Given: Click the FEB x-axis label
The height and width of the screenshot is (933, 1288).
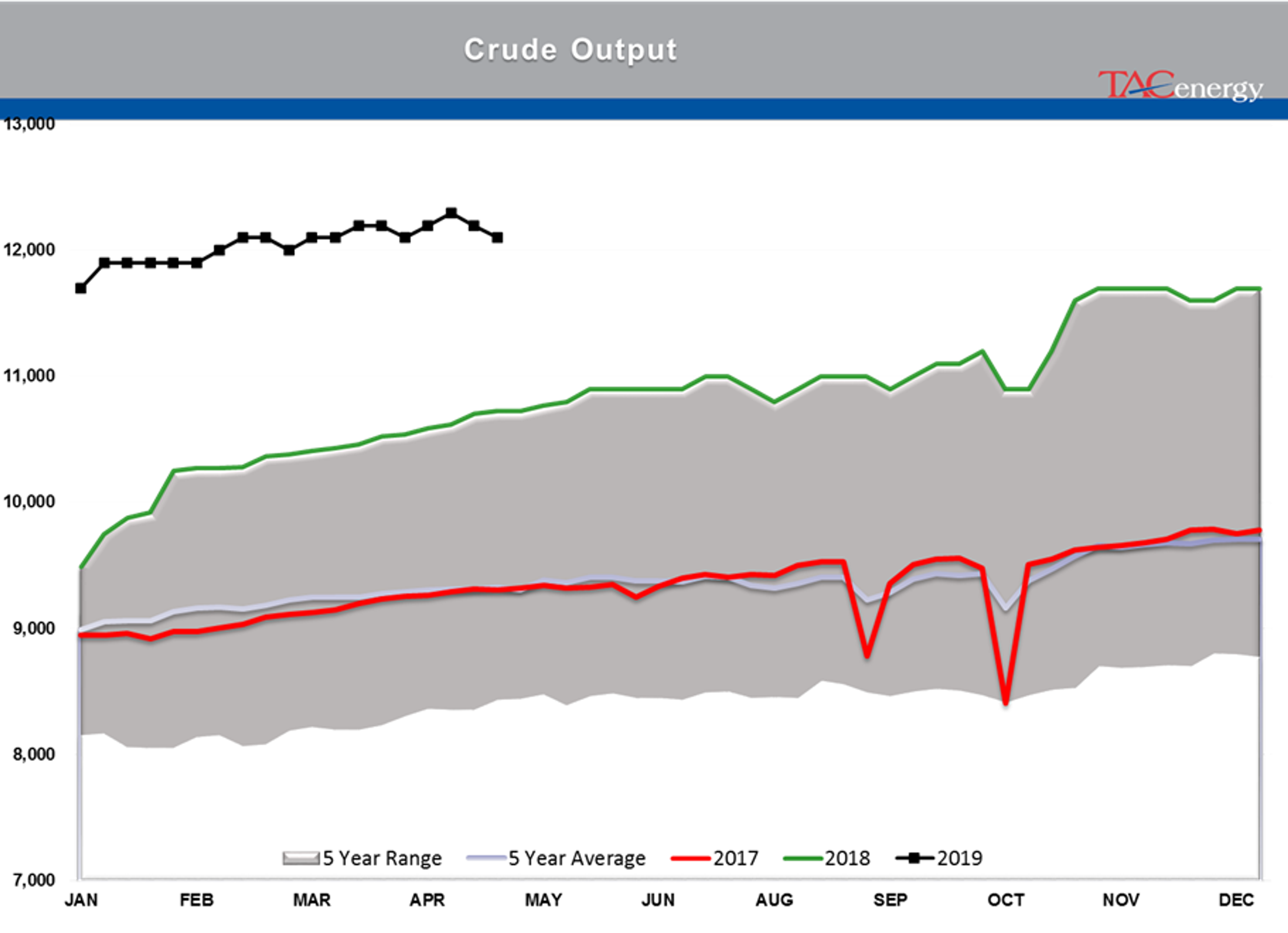Looking at the screenshot, I should pos(197,900).
